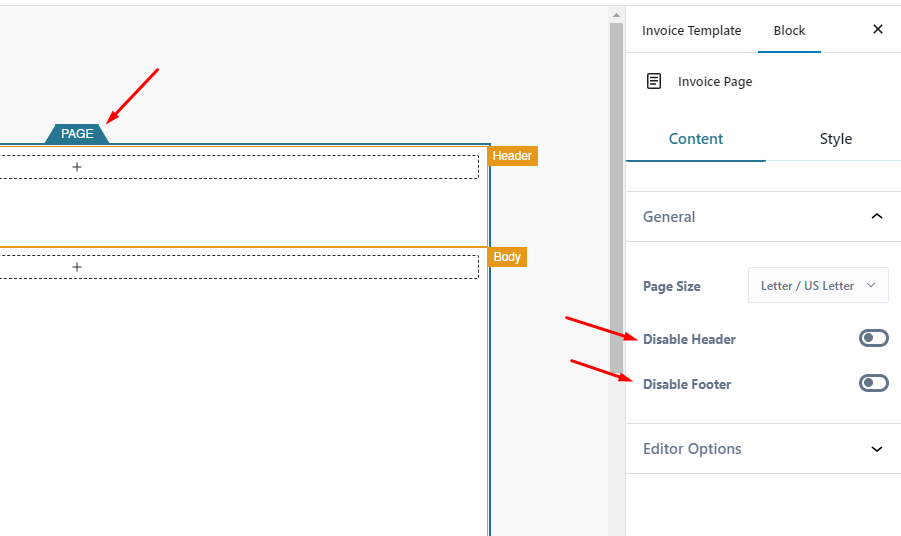Open the Page Size dropdown
The width and height of the screenshot is (901, 536).
pos(818,286)
